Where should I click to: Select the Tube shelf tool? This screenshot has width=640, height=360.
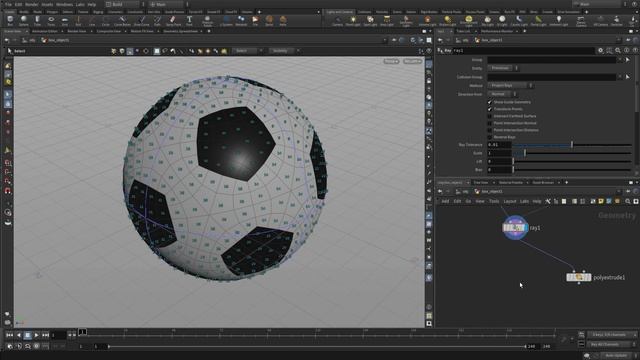pos(37,21)
